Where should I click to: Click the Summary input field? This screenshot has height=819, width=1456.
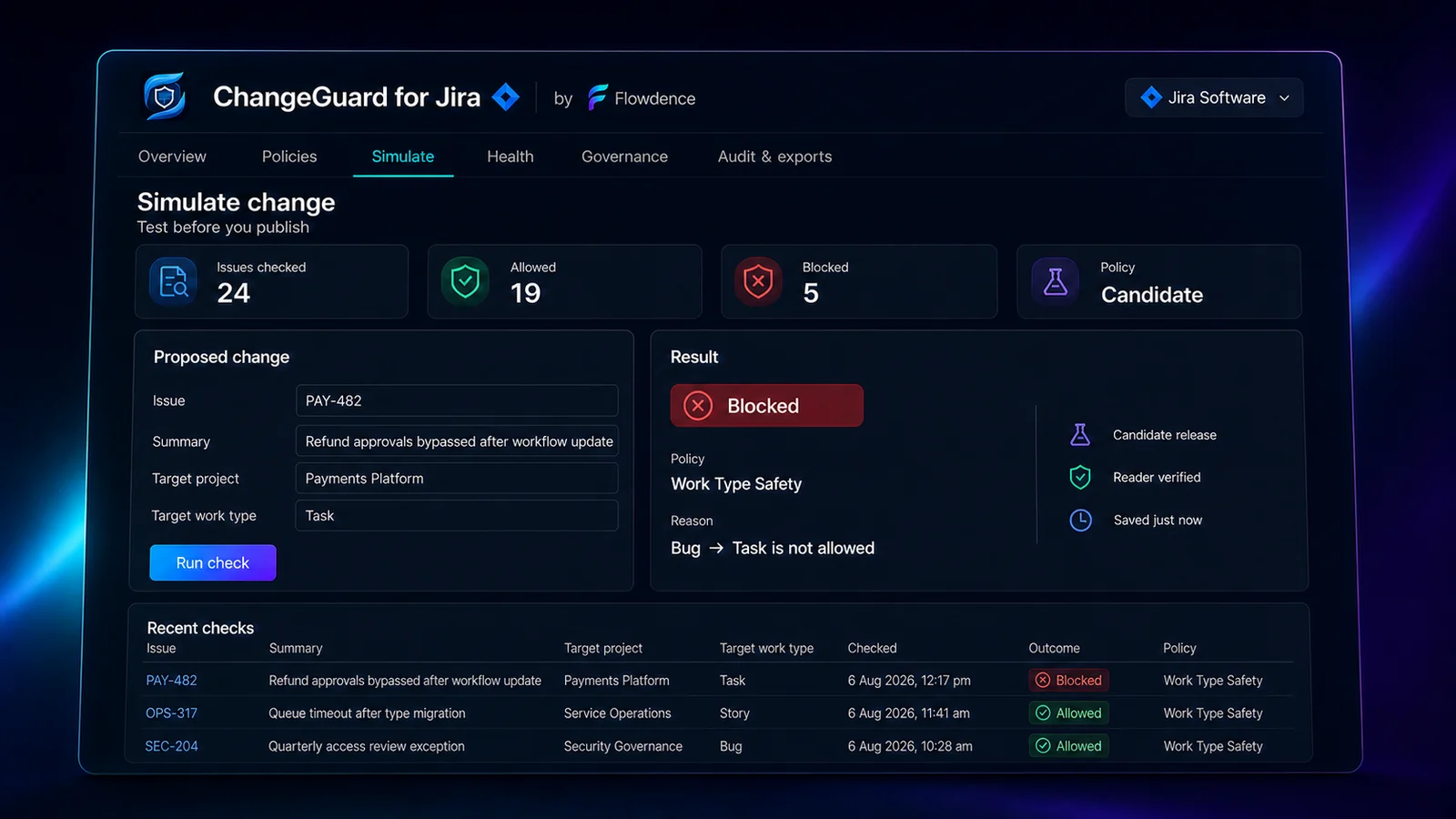click(457, 441)
